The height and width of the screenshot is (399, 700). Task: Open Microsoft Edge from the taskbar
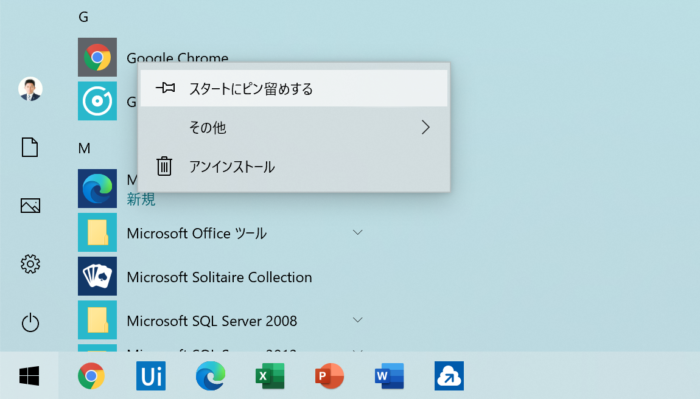tap(210, 375)
